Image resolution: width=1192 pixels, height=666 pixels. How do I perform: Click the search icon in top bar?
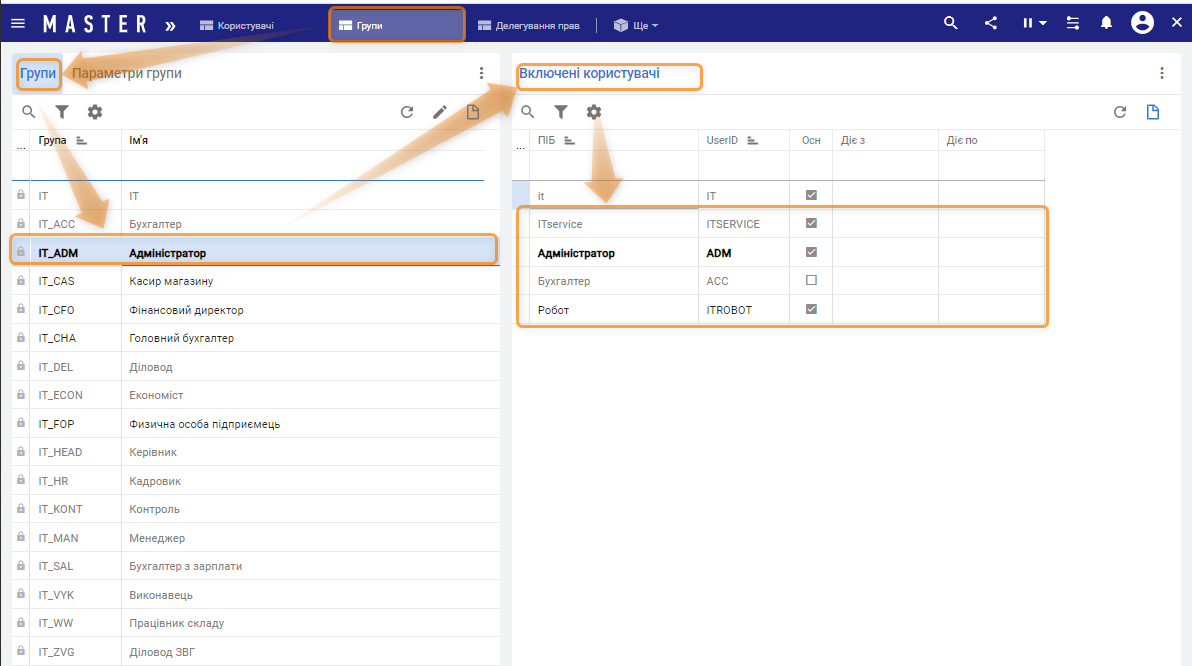(x=951, y=24)
